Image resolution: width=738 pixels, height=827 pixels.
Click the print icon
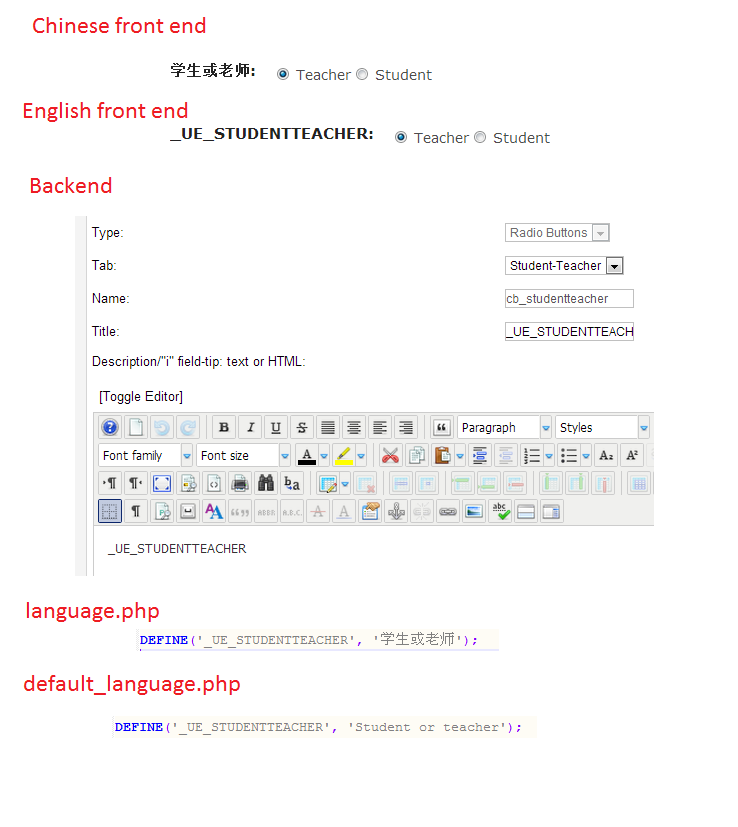point(240,483)
